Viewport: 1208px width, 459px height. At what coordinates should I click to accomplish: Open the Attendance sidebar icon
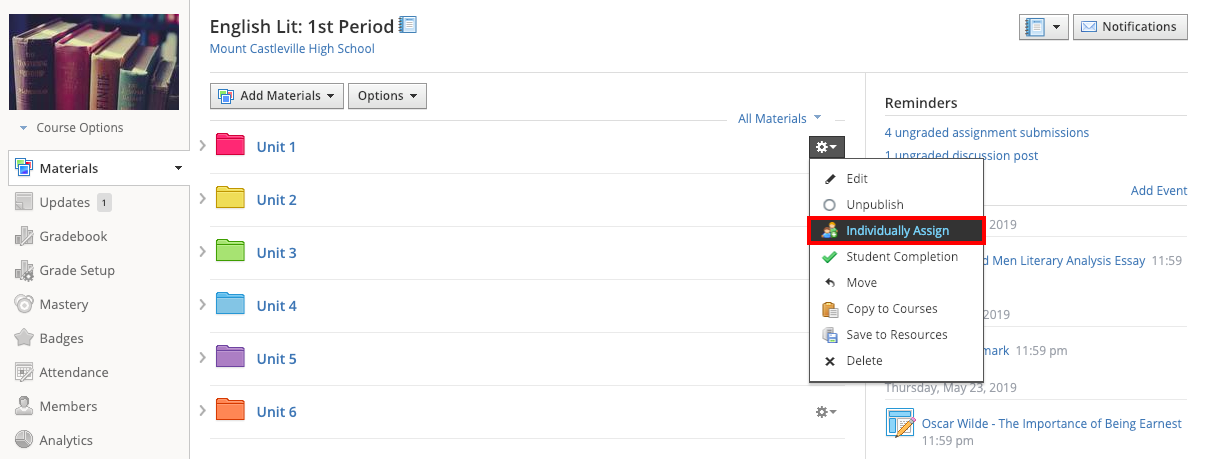[x=24, y=373]
